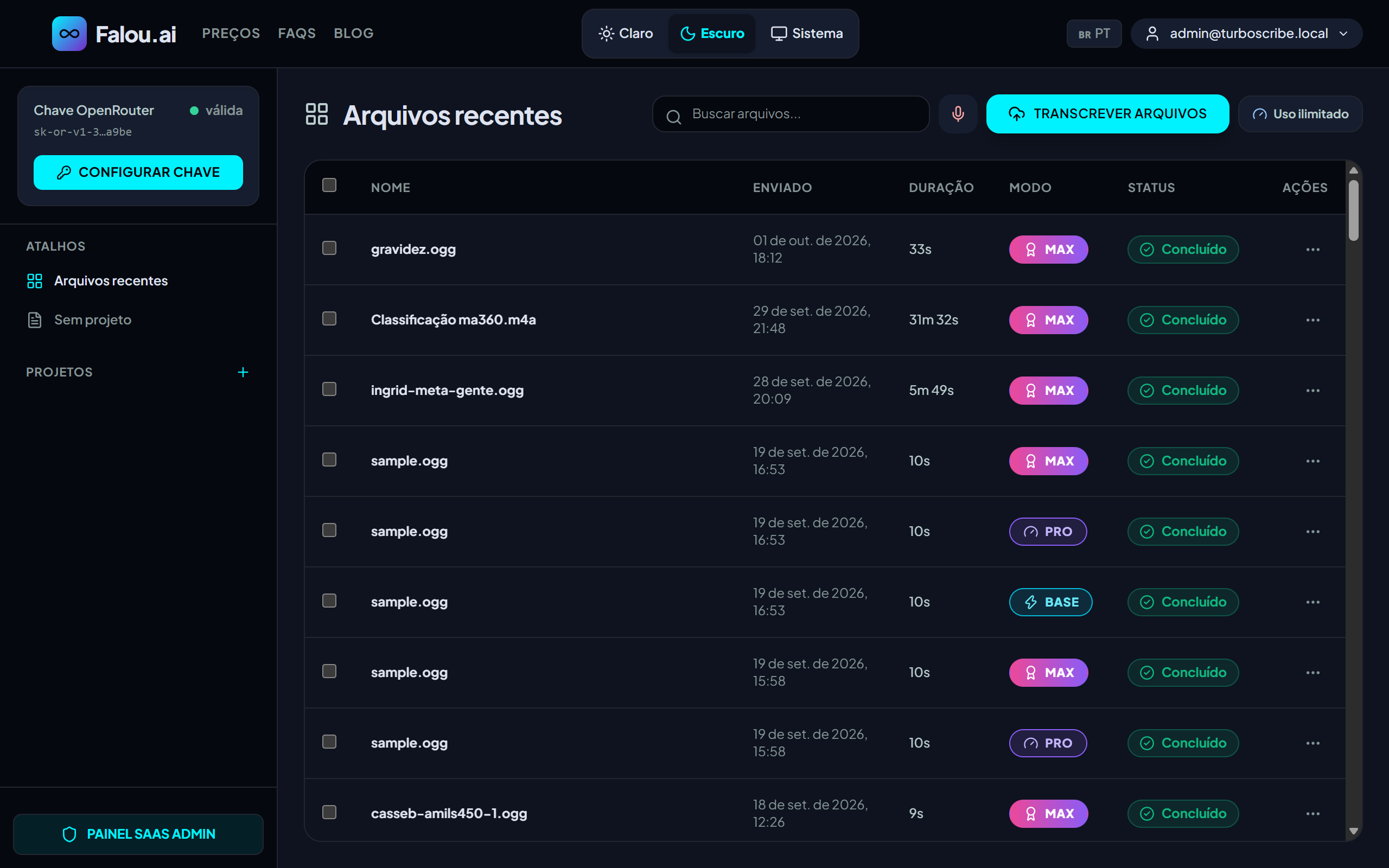Viewport: 1389px width, 868px height.
Task: Open the Classificação ma360.m4a file
Action: pos(454,320)
